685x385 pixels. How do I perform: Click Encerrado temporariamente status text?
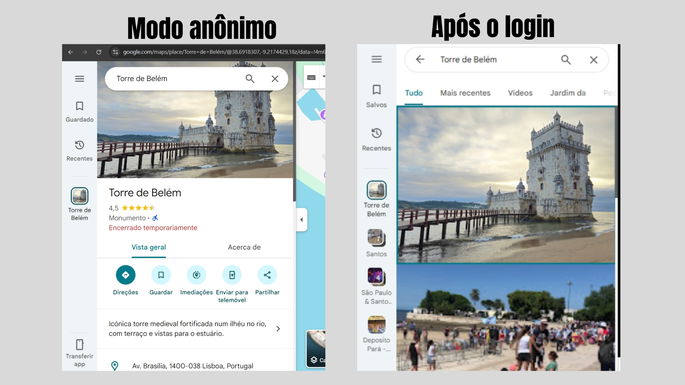tap(153, 228)
